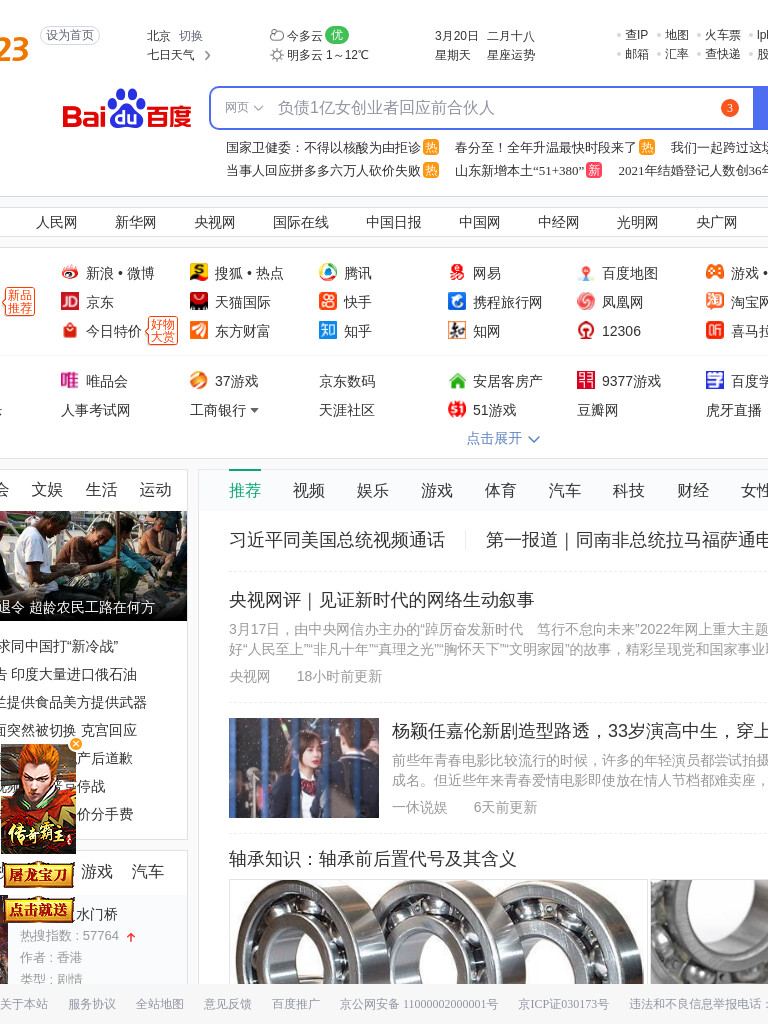The image size is (768, 1024).
Task: Open 豆瓣网 site link
Action: (598, 410)
